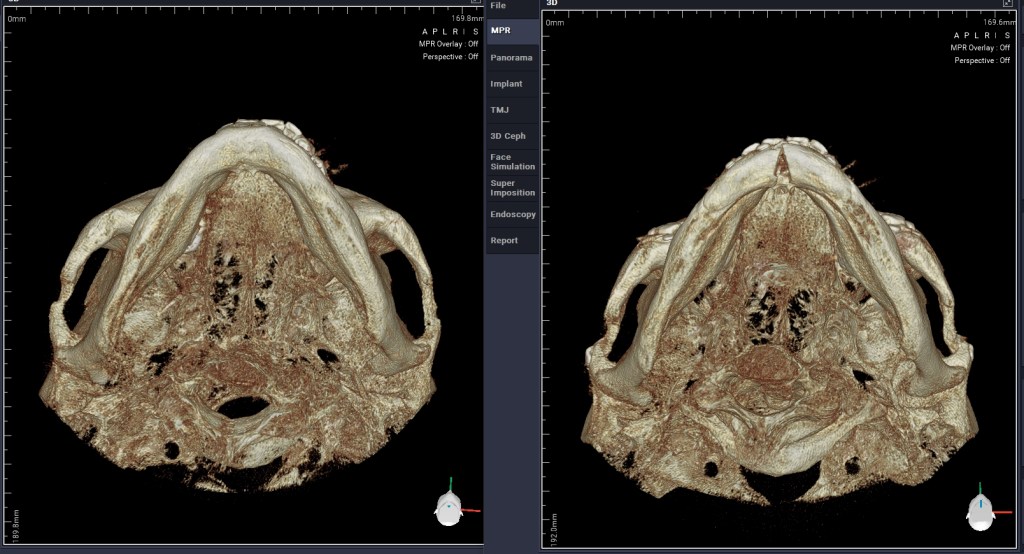1024x554 pixels.
Task: Click the head orientation icon in right view
Action: (982, 510)
